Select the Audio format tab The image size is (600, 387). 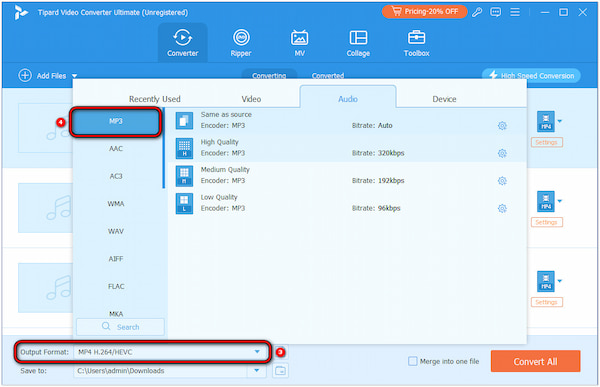pos(348,98)
